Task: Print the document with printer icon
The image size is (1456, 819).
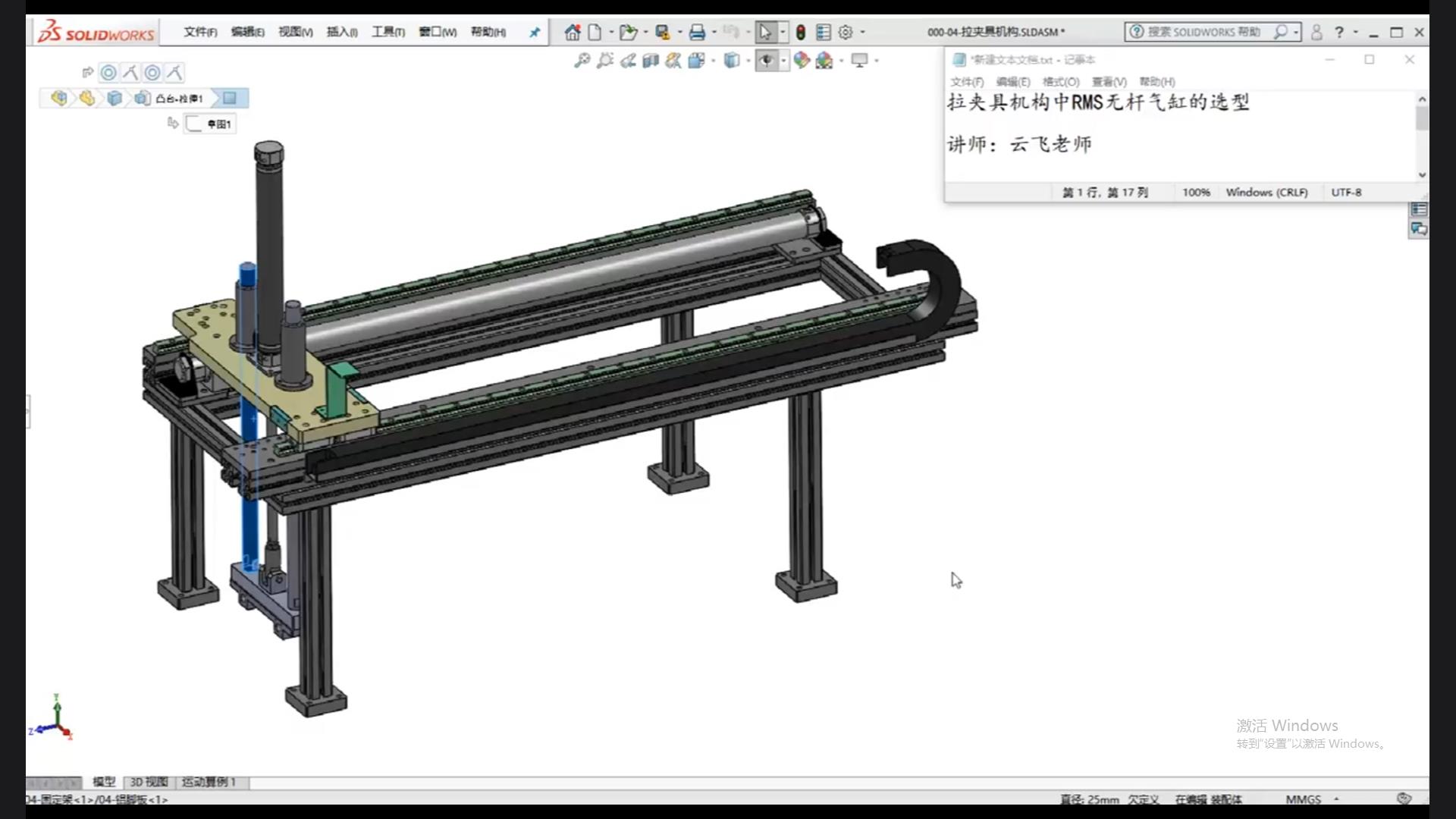Action: (698, 33)
